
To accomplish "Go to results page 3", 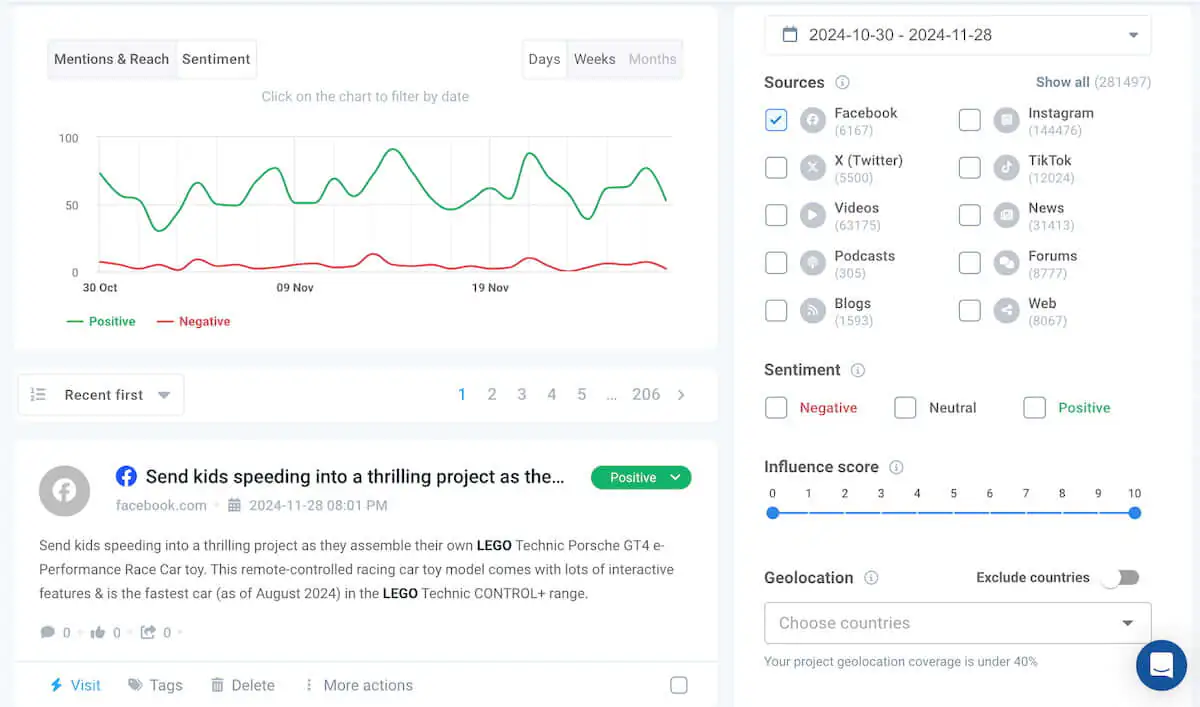I will [521, 394].
